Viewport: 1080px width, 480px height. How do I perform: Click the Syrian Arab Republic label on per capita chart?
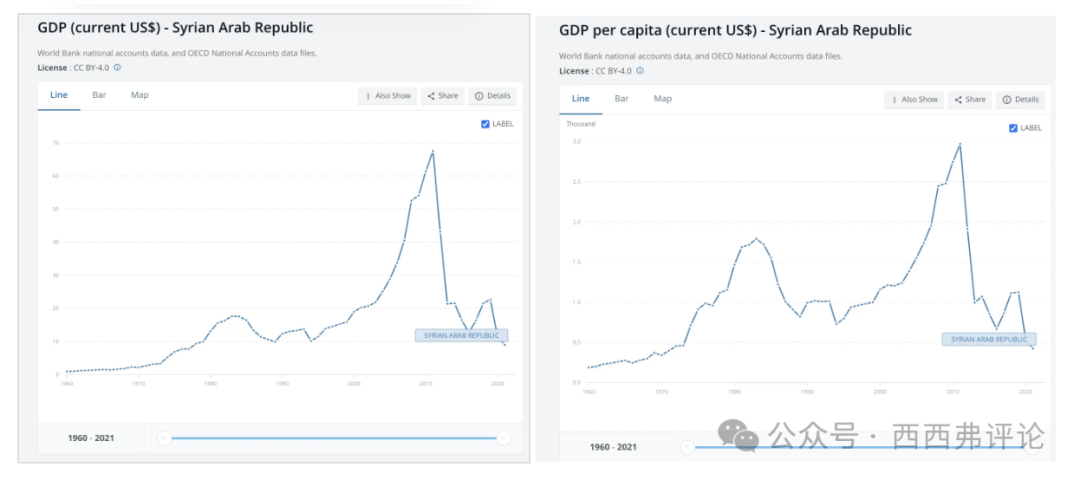[989, 339]
